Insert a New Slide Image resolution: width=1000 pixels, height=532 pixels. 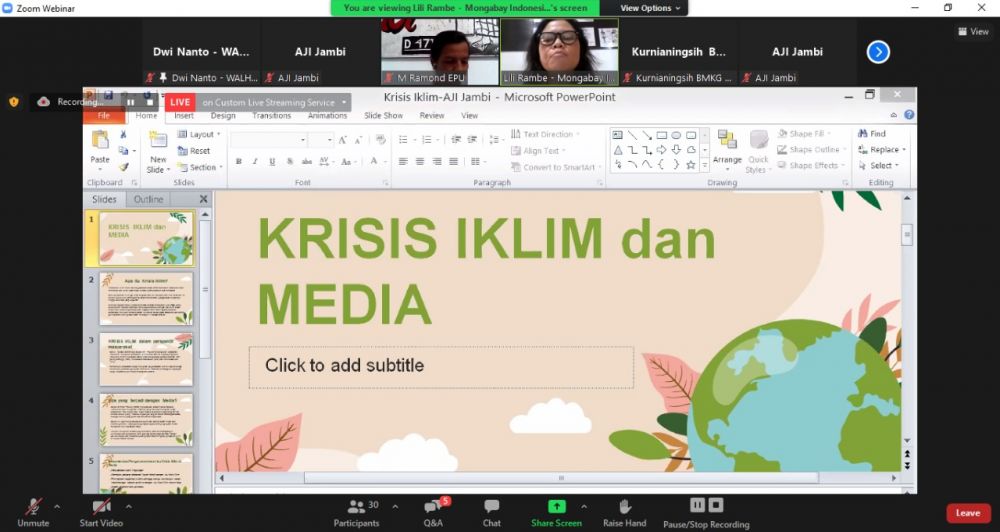tap(158, 150)
